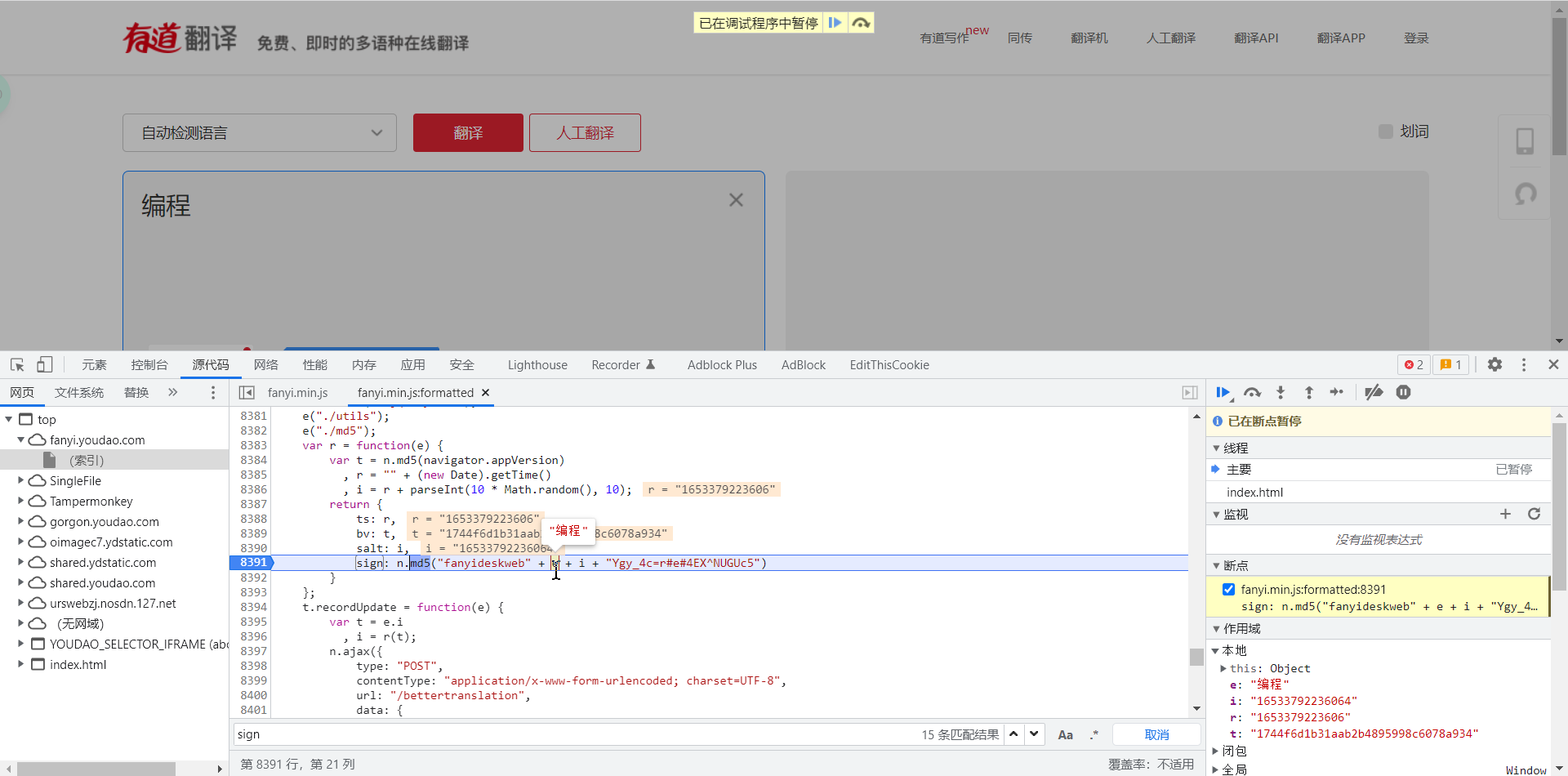The image size is (1568, 776).
Task: Click the Step icon in debugger toolbar
Action: coord(1337,393)
